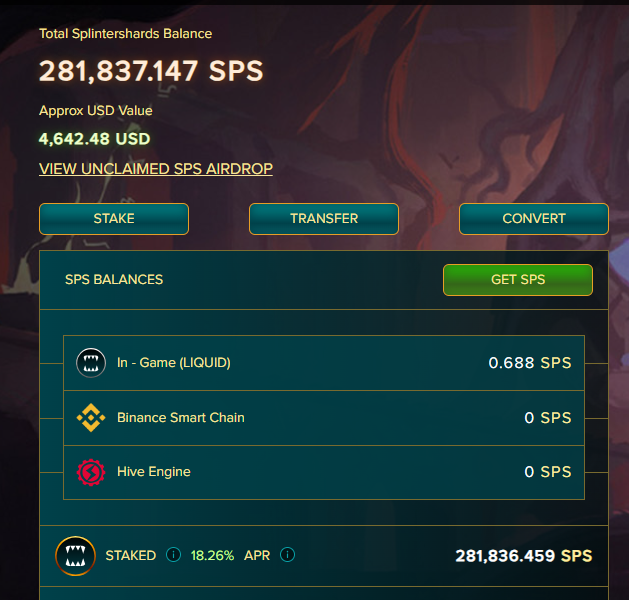Click the total 281,837.147 SPS balance
This screenshot has width=629, height=600.
[151, 71]
